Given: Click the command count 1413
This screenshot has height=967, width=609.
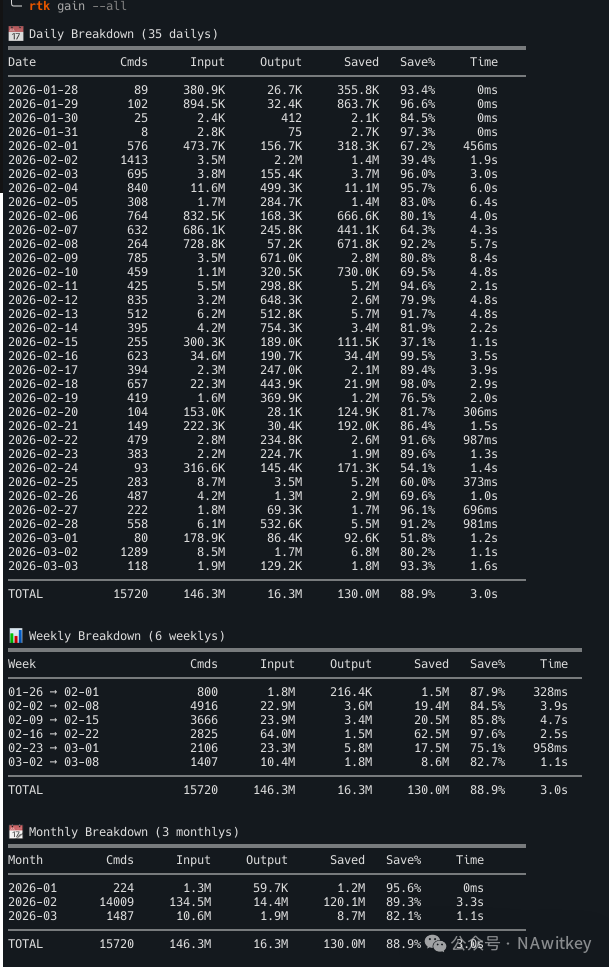Looking at the screenshot, I should pos(134,160).
